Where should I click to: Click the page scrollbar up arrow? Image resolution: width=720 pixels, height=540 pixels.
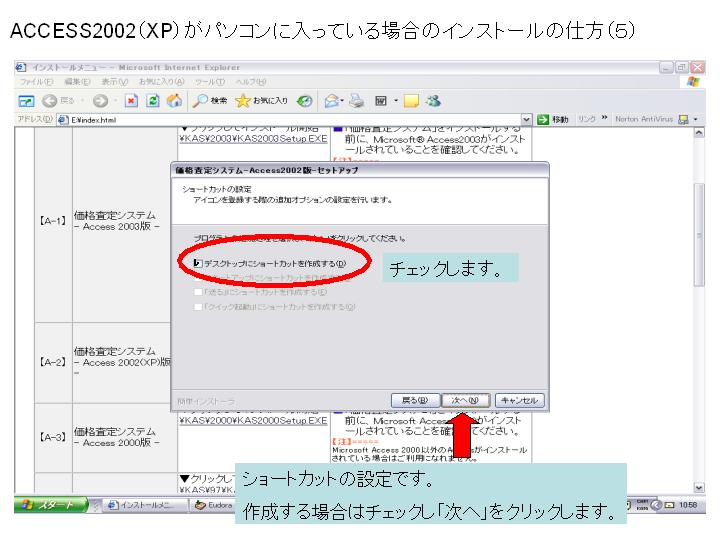pyautogui.click(x=698, y=132)
